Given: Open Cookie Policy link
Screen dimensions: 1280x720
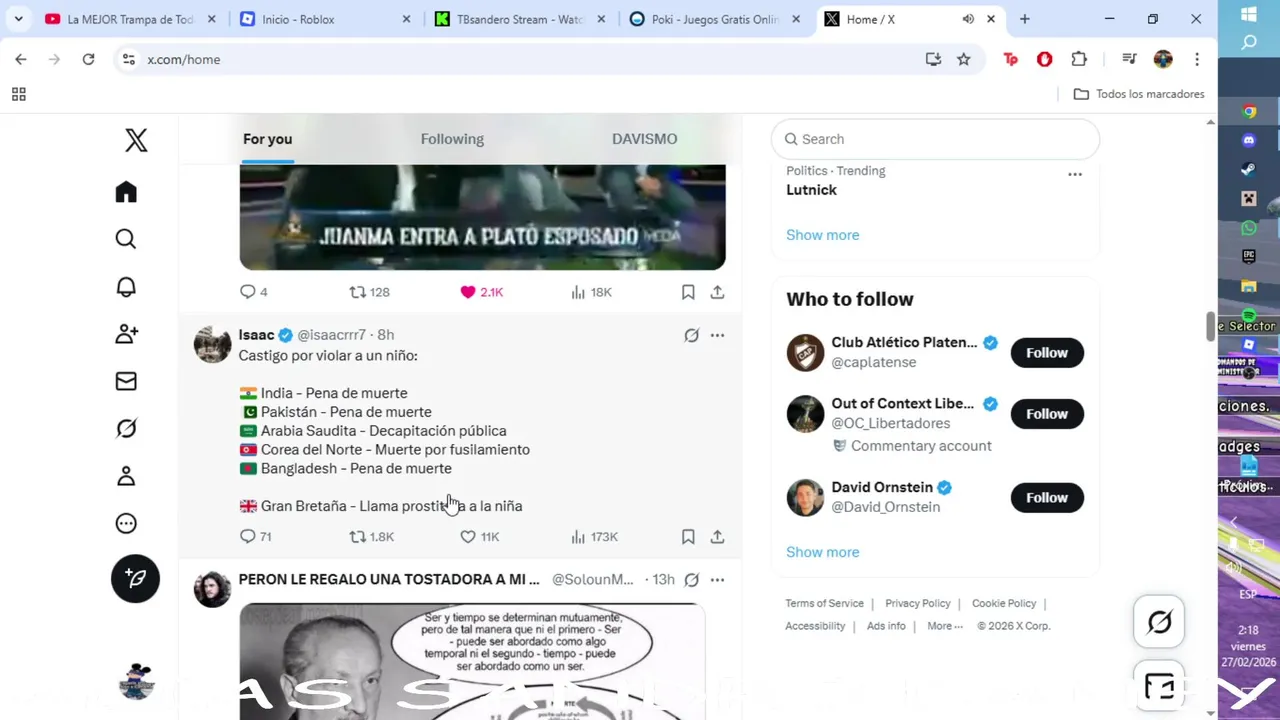Looking at the screenshot, I should tap(1004, 603).
